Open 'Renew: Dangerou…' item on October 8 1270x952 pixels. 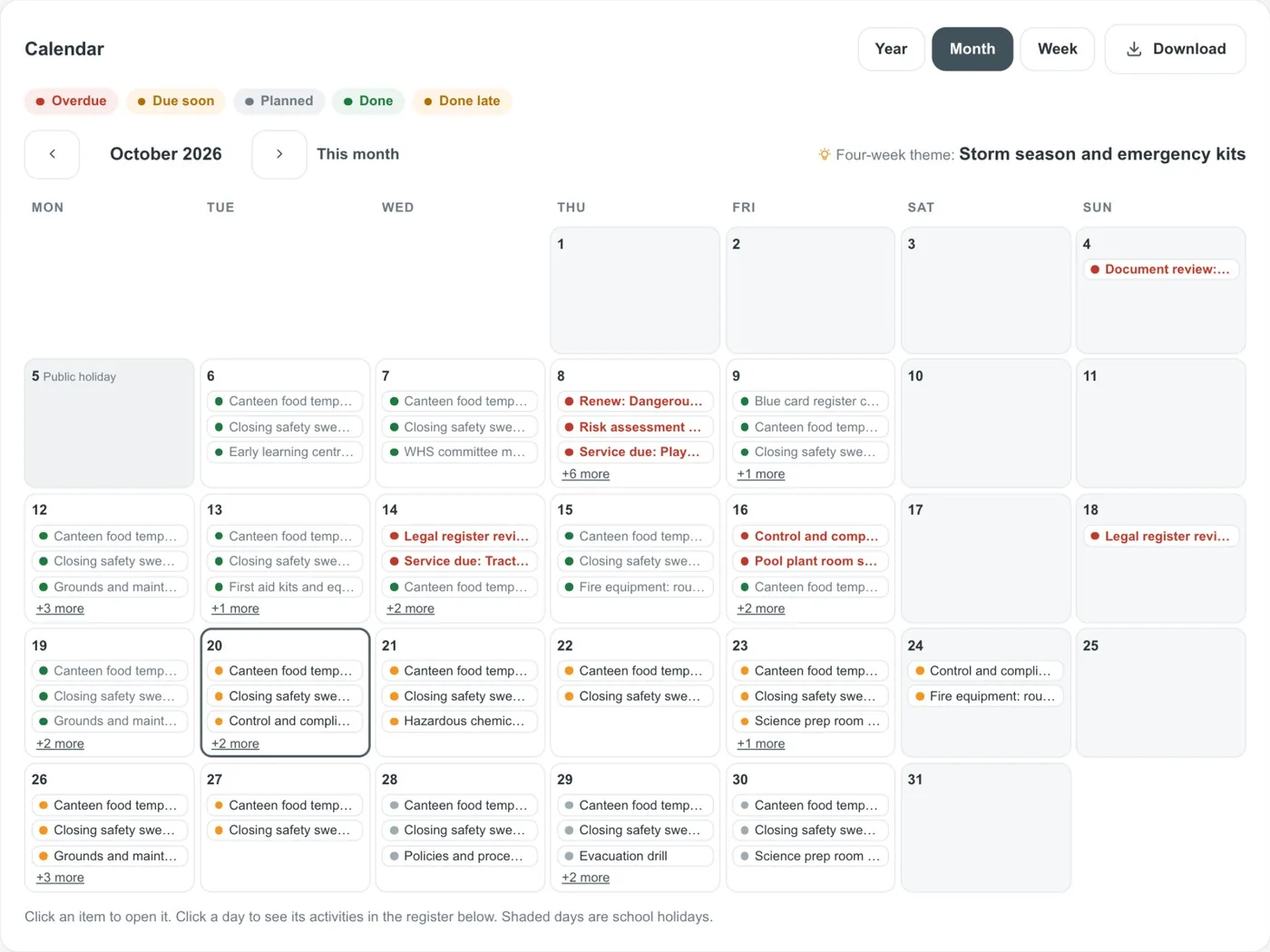635,401
